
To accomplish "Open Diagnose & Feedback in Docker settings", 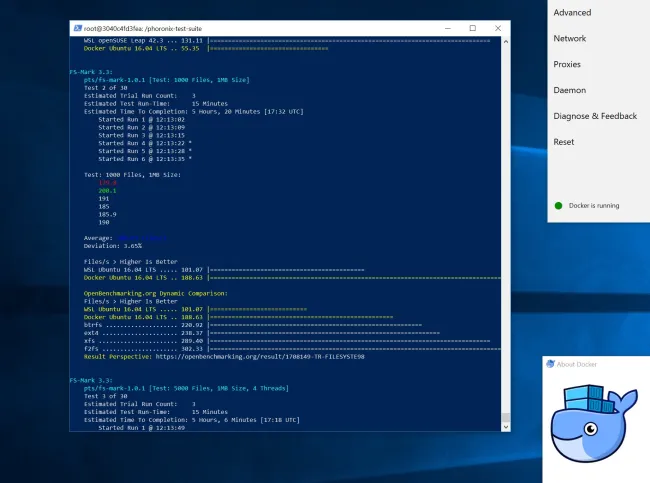I will [595, 116].
